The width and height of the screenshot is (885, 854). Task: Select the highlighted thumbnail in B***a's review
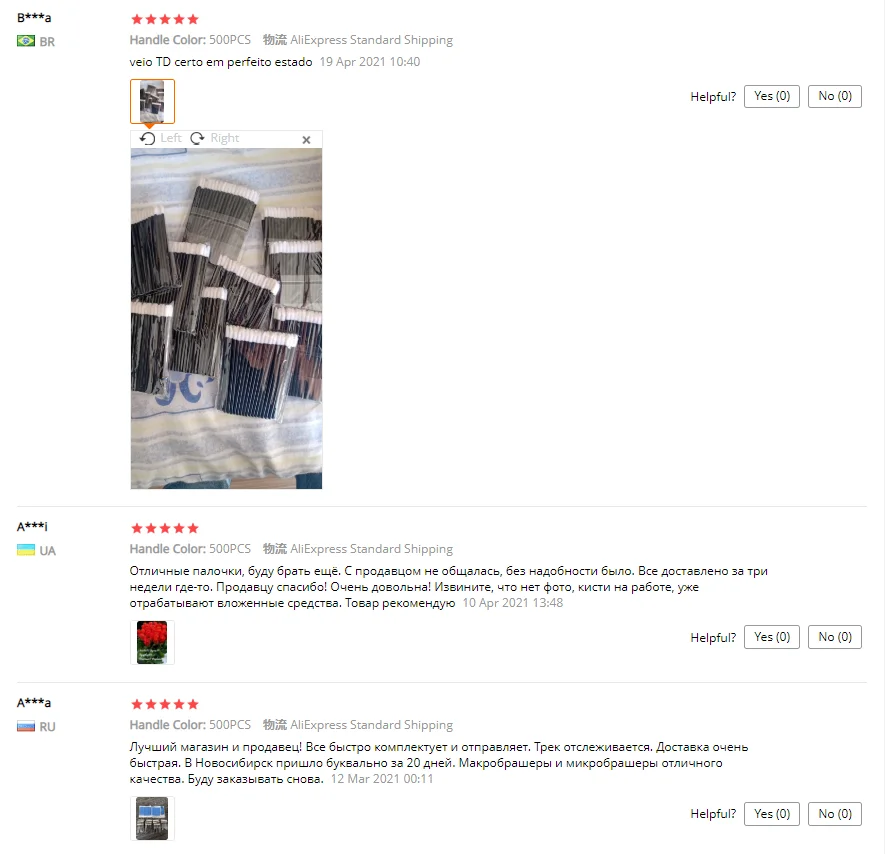[x=152, y=101]
